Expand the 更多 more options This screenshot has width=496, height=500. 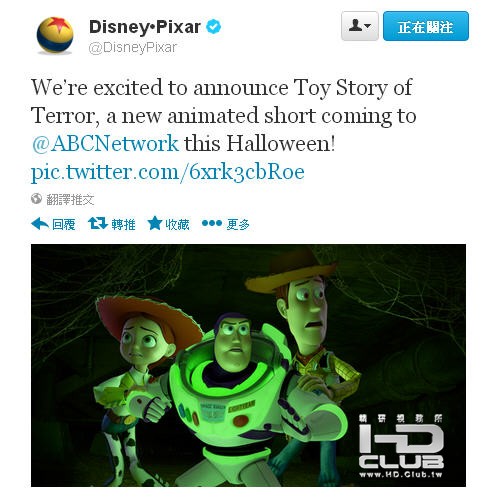(x=238, y=224)
